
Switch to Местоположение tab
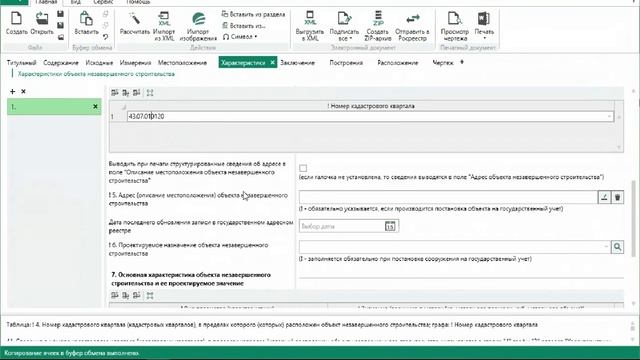pos(182,62)
